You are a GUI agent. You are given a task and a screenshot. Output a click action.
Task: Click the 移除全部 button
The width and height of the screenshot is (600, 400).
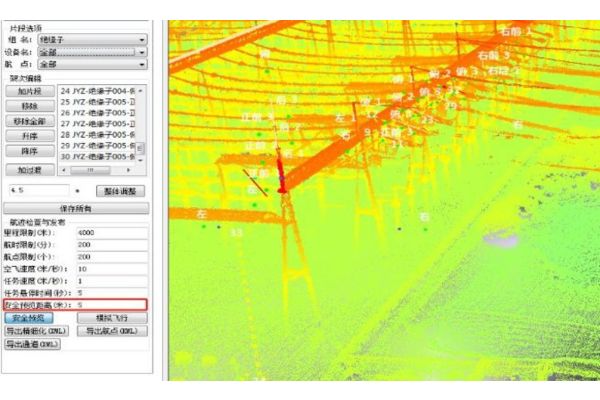(29, 121)
